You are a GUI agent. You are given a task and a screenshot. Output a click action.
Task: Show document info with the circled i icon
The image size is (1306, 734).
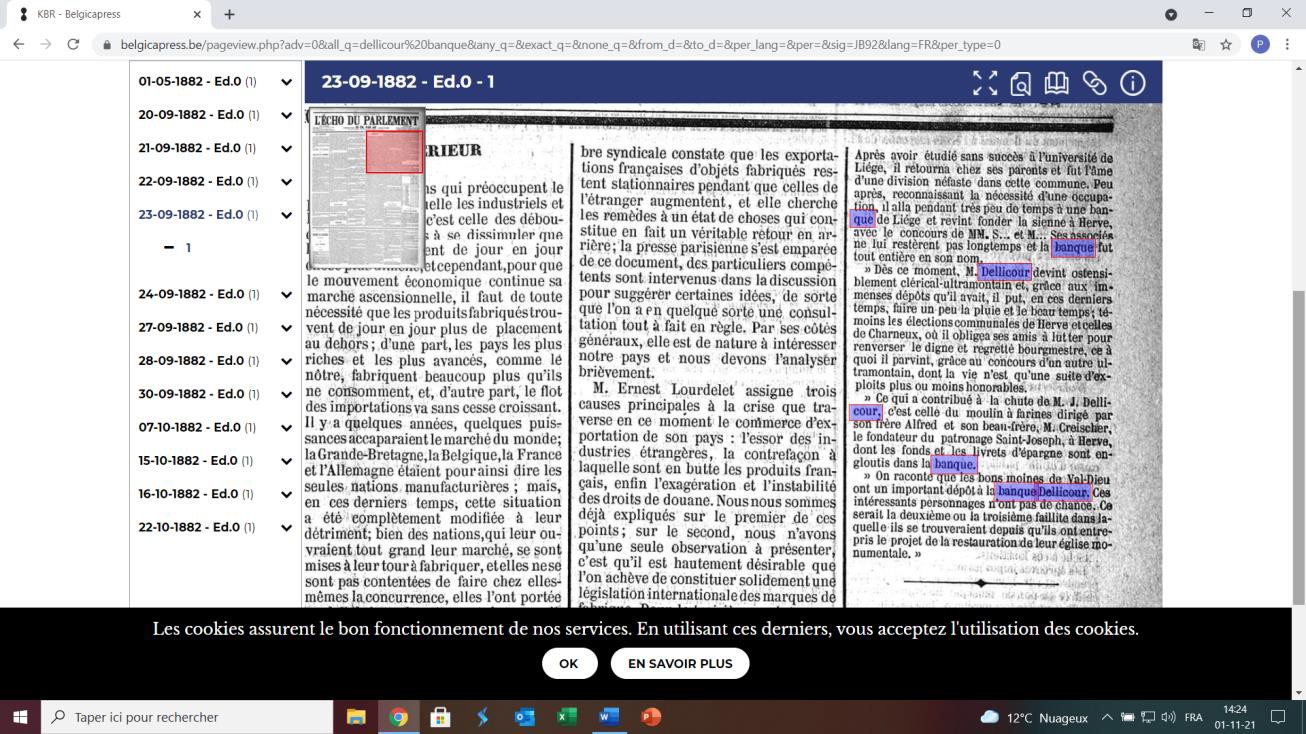[1132, 83]
